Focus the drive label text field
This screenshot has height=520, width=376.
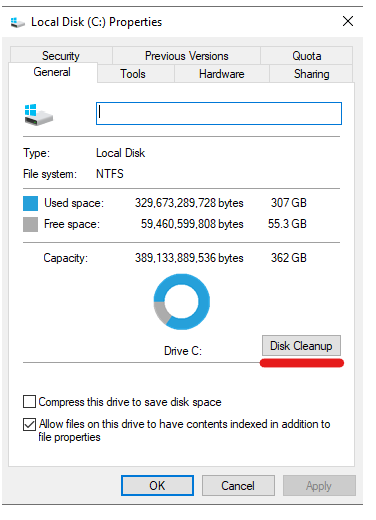219,114
